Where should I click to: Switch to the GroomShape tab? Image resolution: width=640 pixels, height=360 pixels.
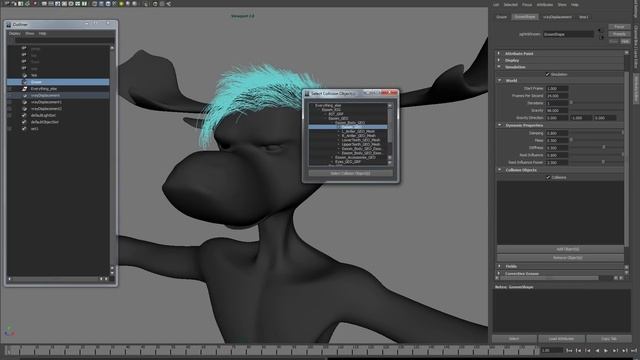tap(525, 17)
